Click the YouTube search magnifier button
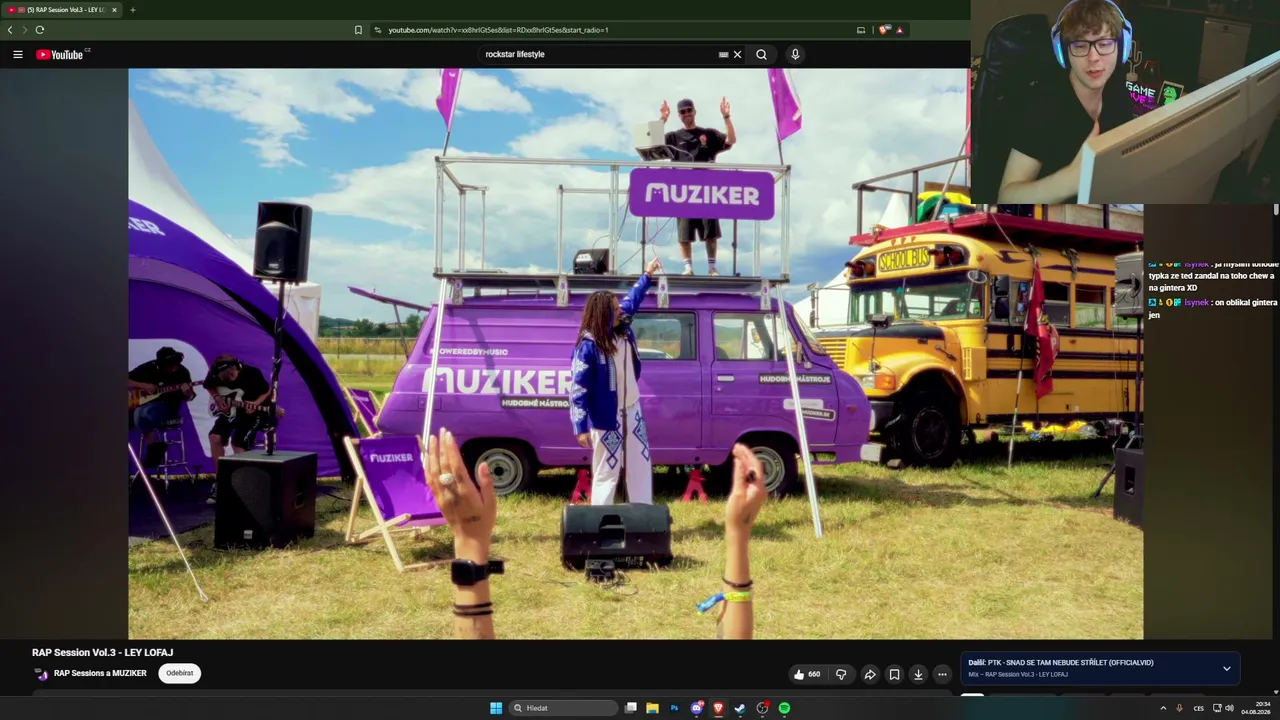1280x720 pixels. pos(761,54)
